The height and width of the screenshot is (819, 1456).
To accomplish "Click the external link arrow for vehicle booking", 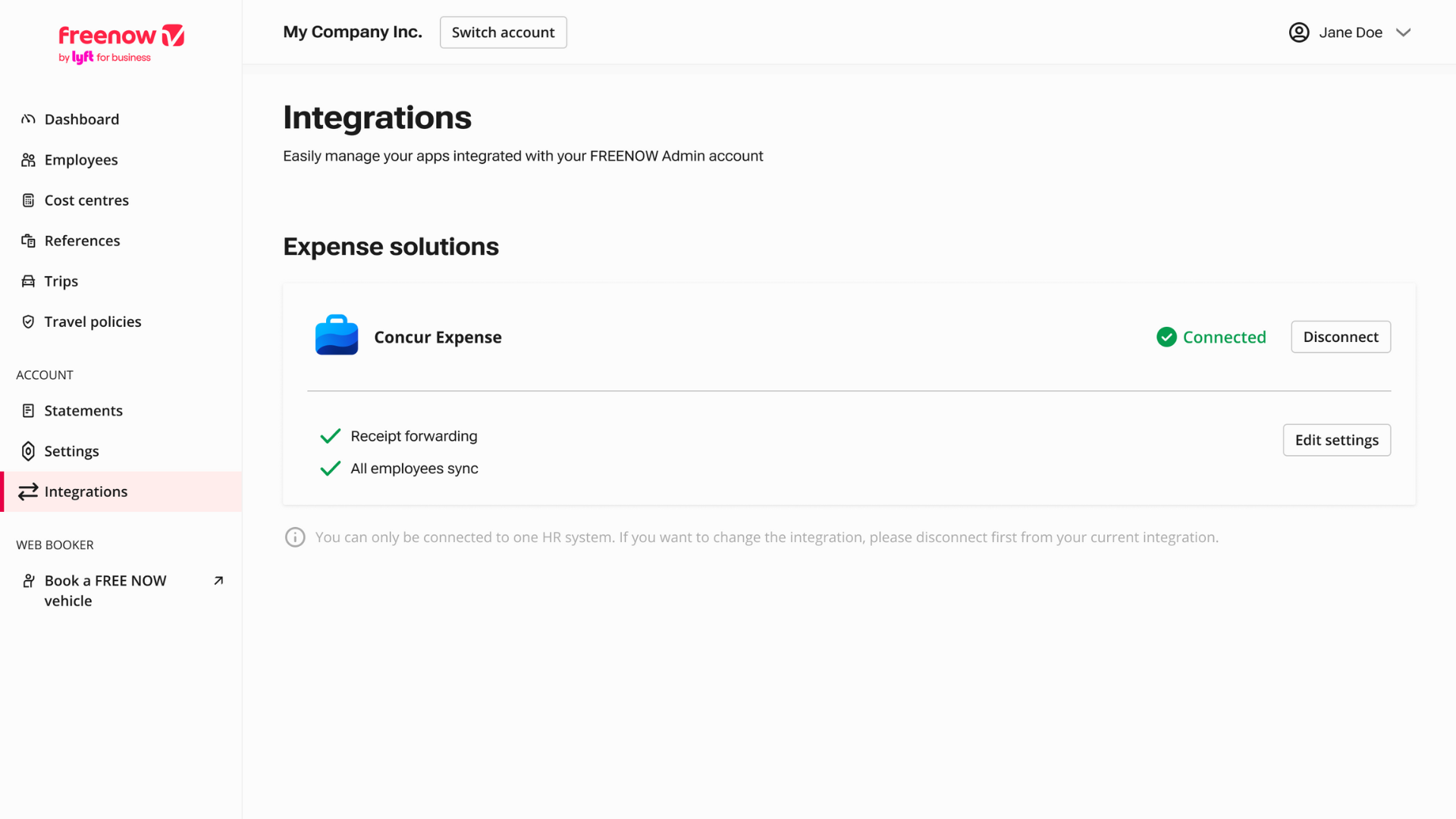I will (219, 580).
